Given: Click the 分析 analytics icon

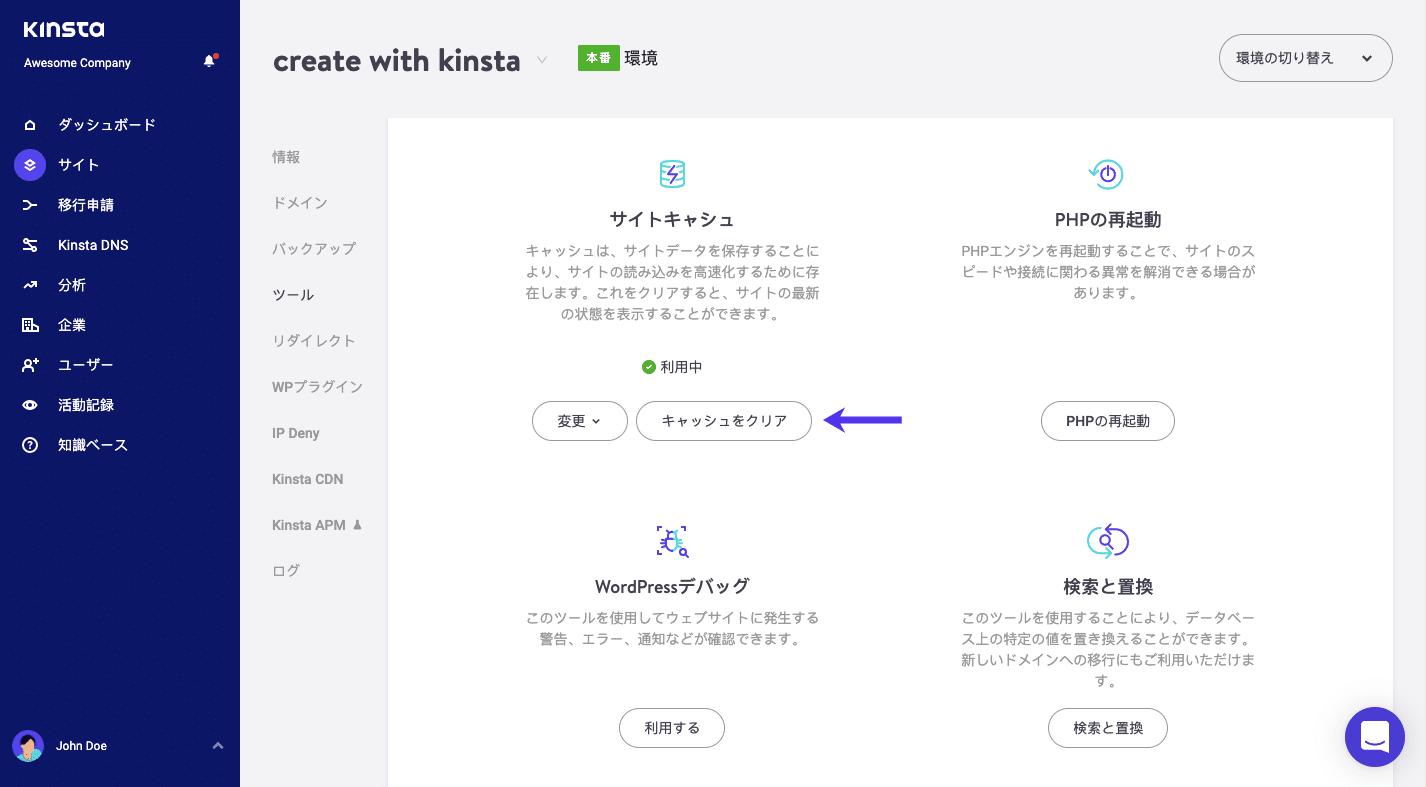Looking at the screenshot, I should tap(28, 284).
